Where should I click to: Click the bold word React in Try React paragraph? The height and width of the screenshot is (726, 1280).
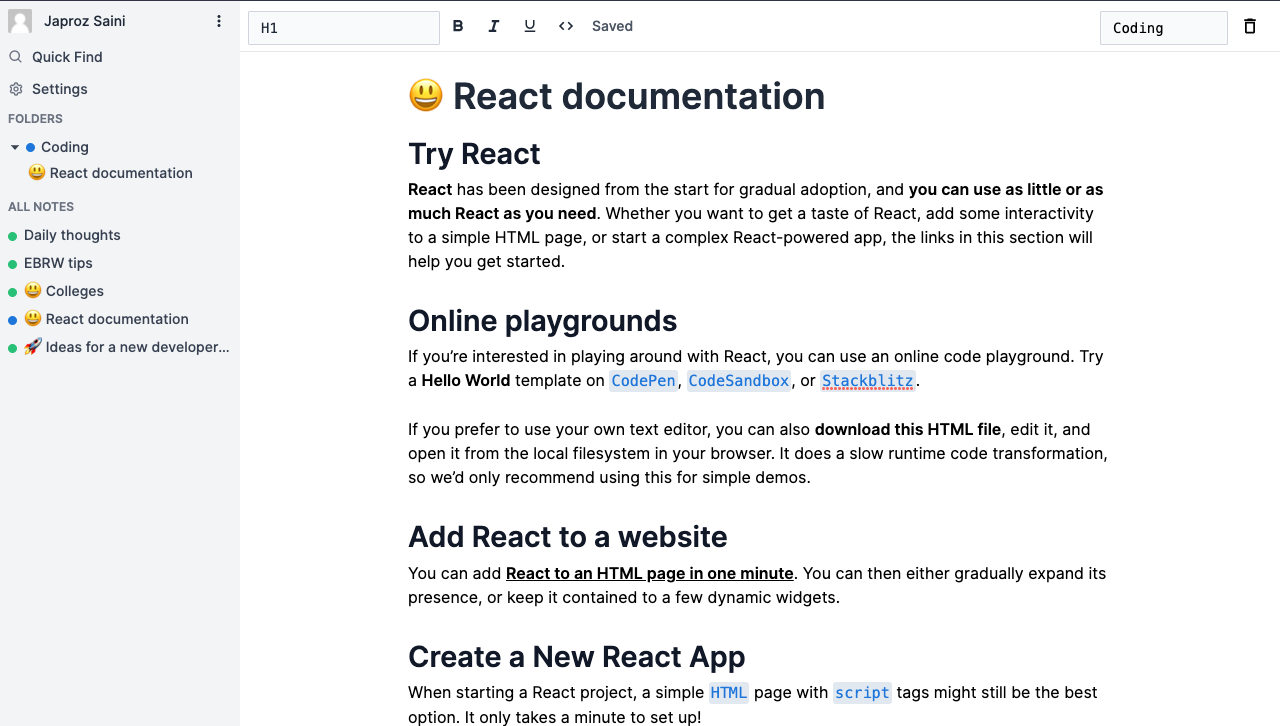pos(430,189)
